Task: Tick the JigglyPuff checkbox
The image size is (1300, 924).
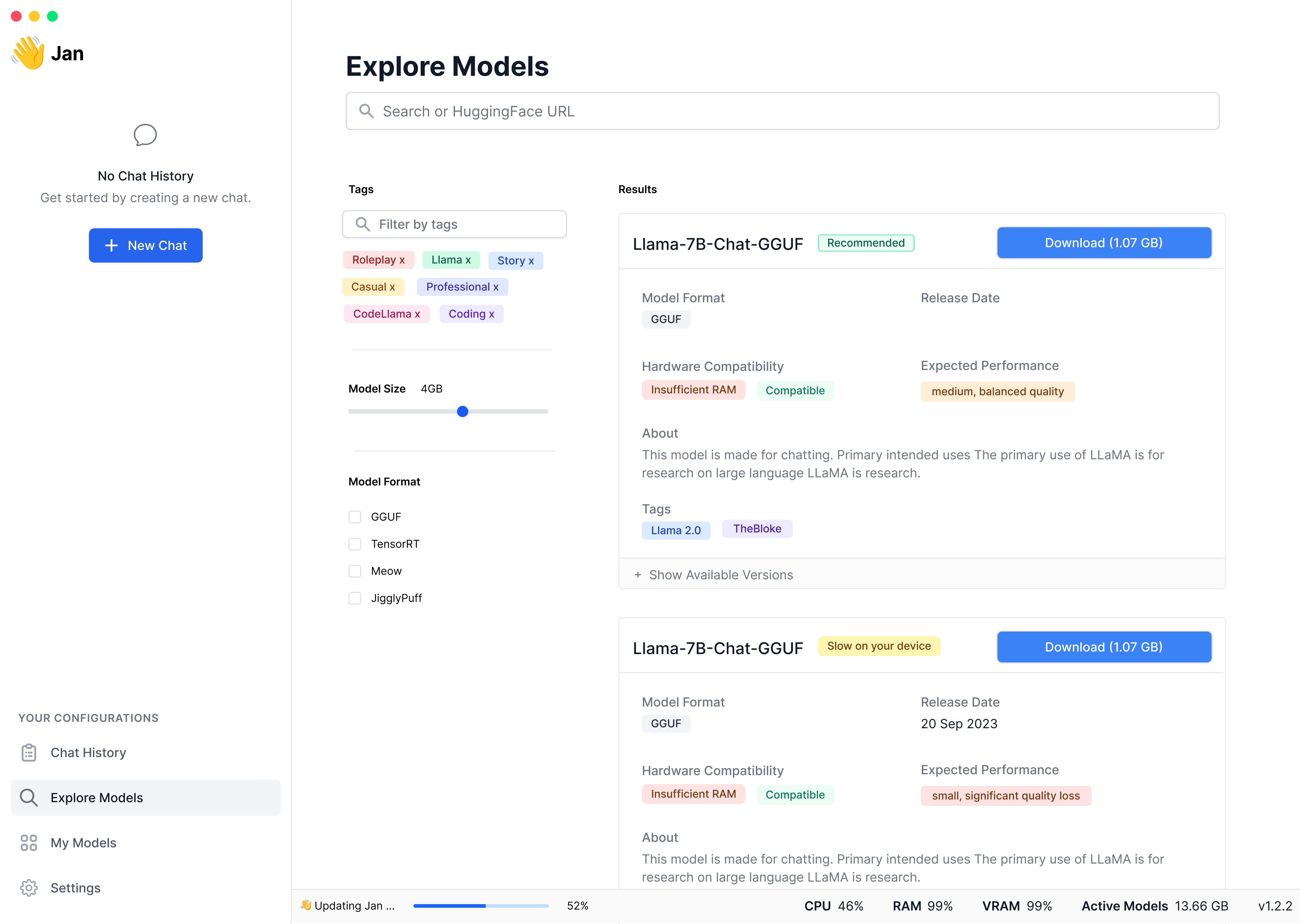Action: (x=354, y=598)
